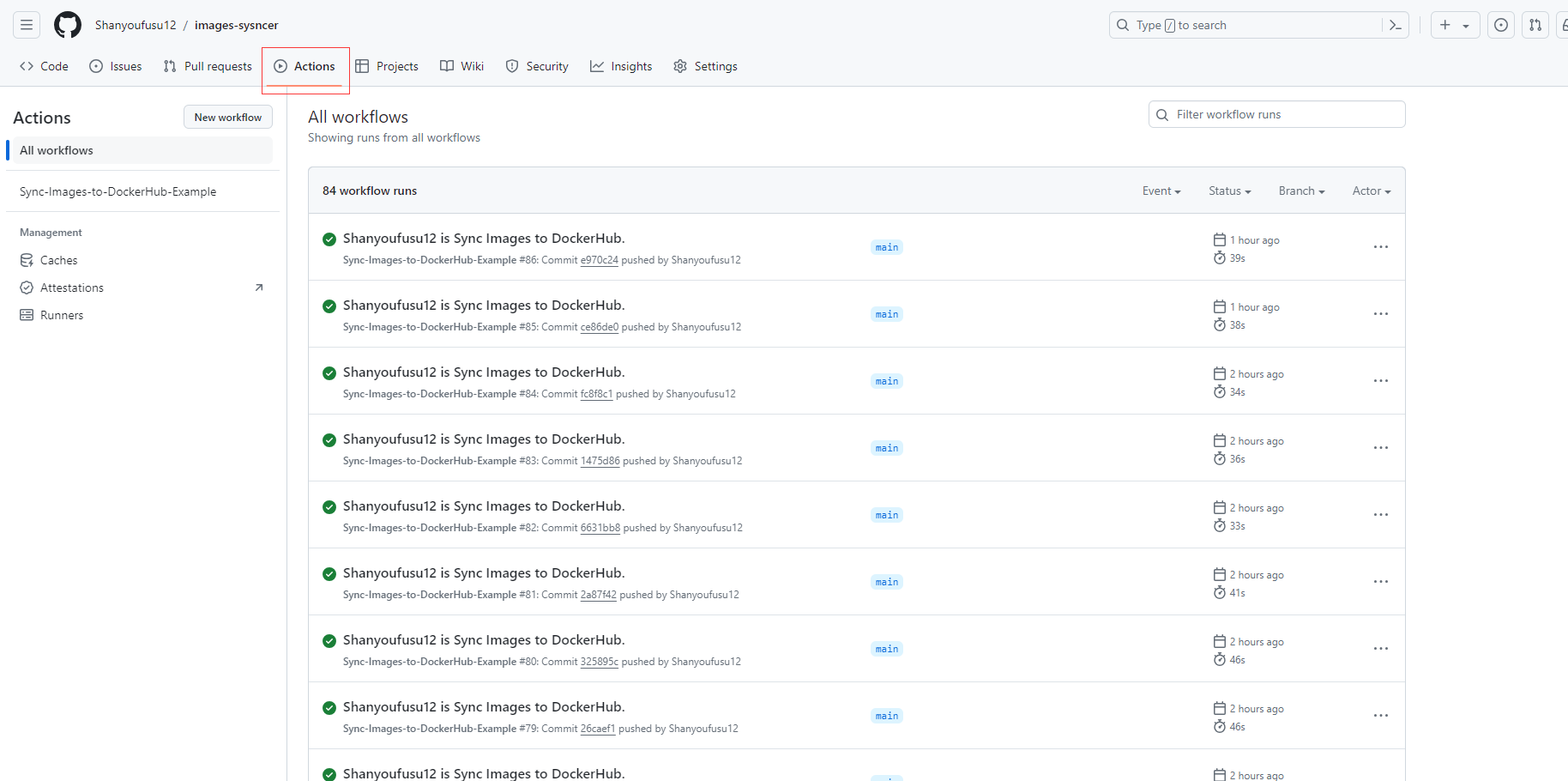Open Attestations under Management
Image resolution: width=1568 pixels, height=781 pixels.
[72, 288]
